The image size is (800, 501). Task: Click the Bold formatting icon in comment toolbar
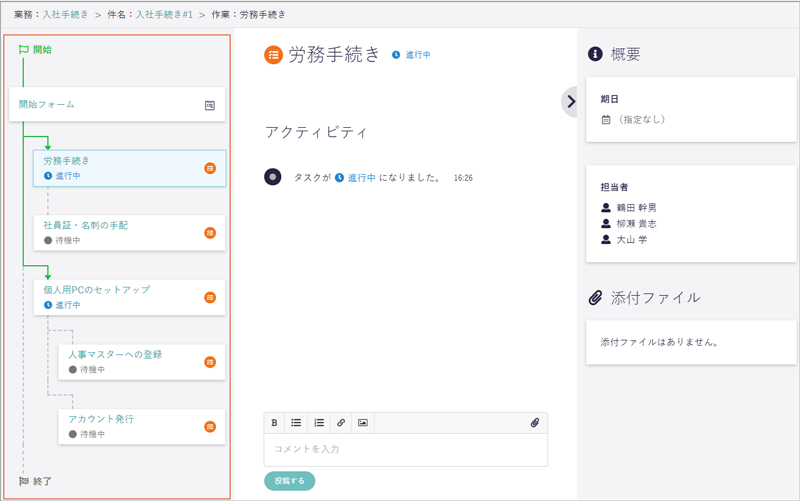275,423
